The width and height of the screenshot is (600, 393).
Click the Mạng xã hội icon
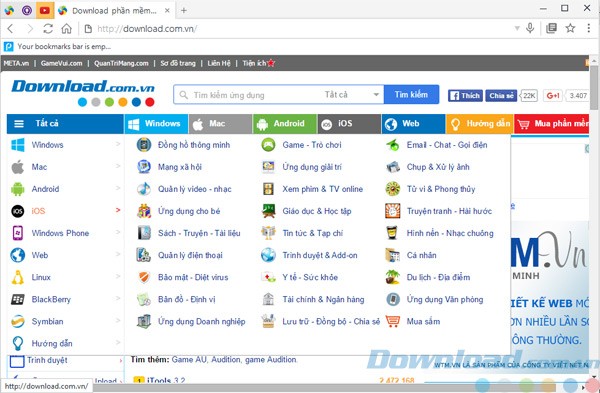tap(144, 167)
